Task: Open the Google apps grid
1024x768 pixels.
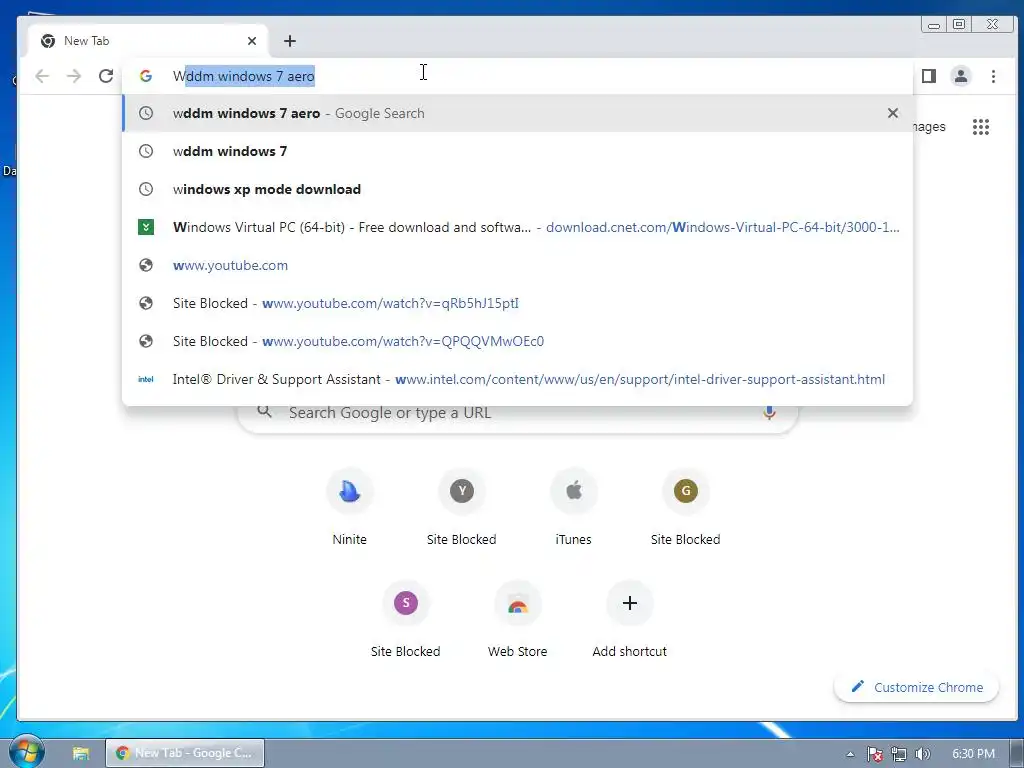Action: [x=981, y=127]
